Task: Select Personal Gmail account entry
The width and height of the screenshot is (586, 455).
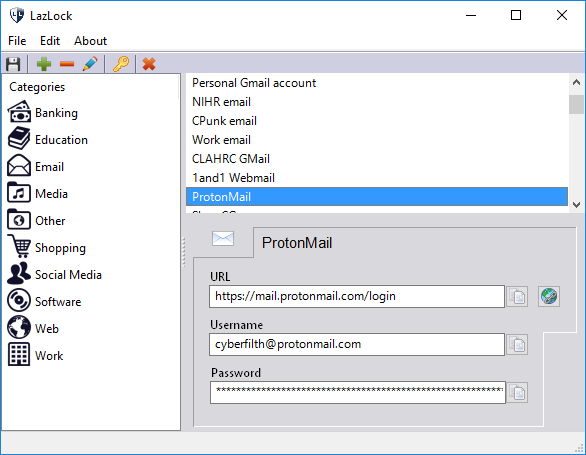Action: coord(377,83)
